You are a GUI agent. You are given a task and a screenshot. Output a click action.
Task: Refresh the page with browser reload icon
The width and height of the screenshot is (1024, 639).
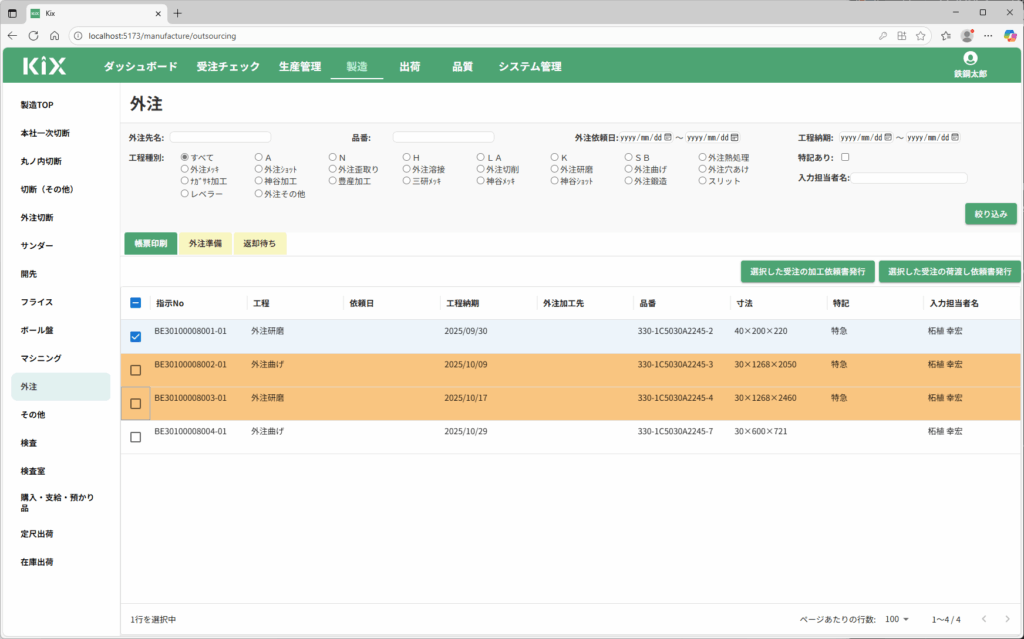pos(33,35)
